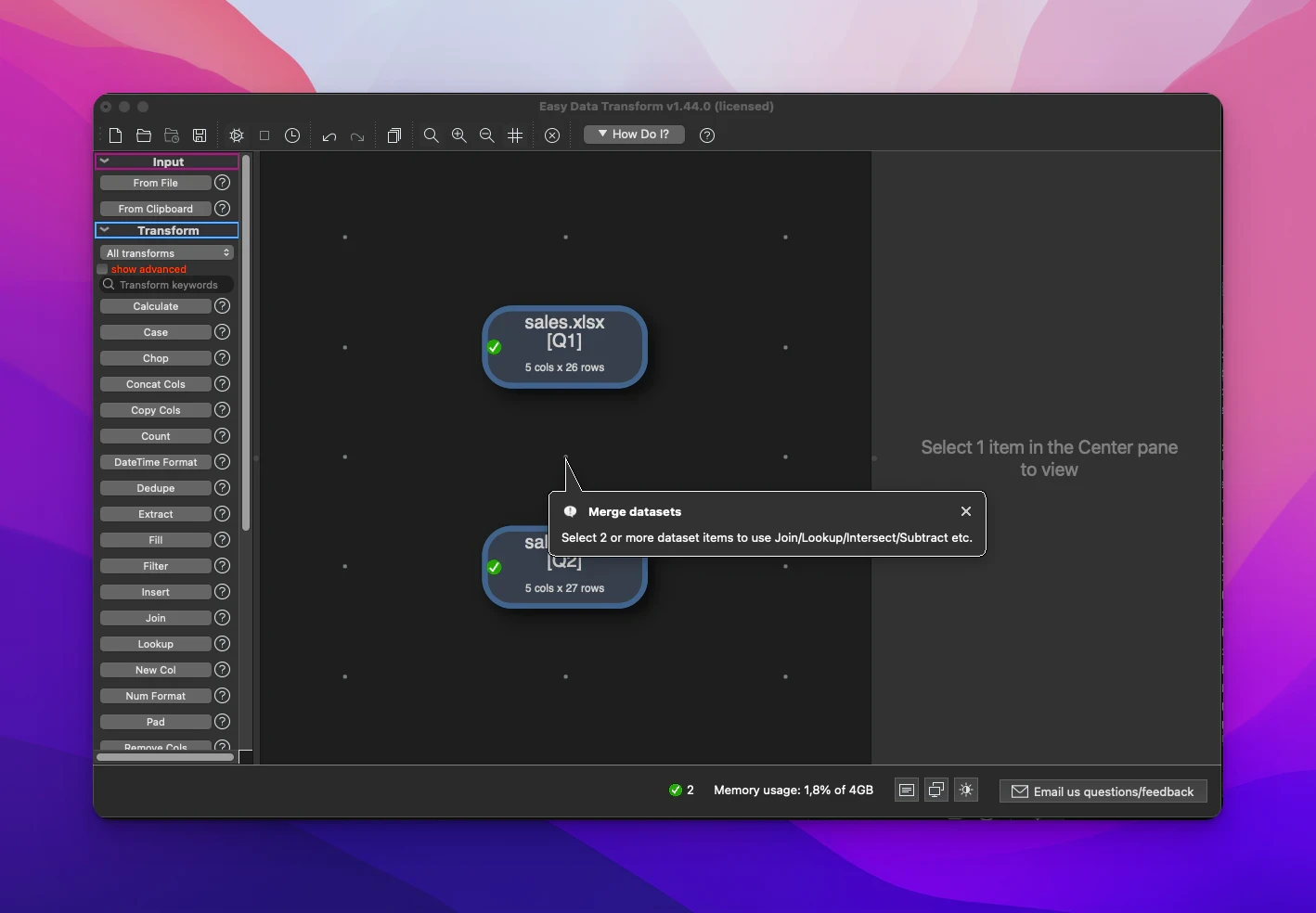Screen dimensions: 1316x913
Task: Open the All transforms dropdown
Action: 166,253
